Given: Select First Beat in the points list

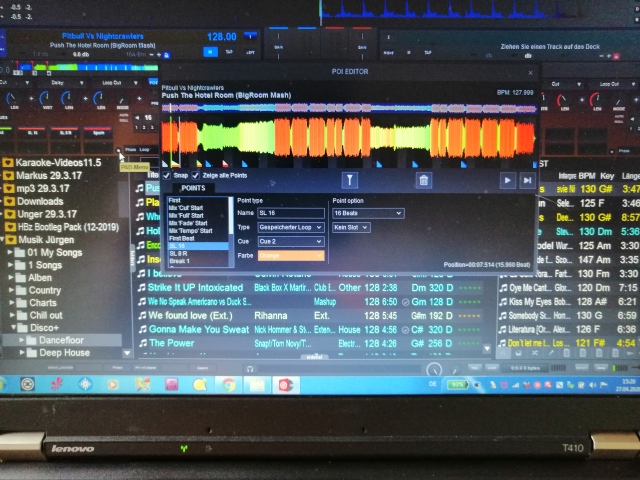Looking at the screenshot, I should point(182,239).
